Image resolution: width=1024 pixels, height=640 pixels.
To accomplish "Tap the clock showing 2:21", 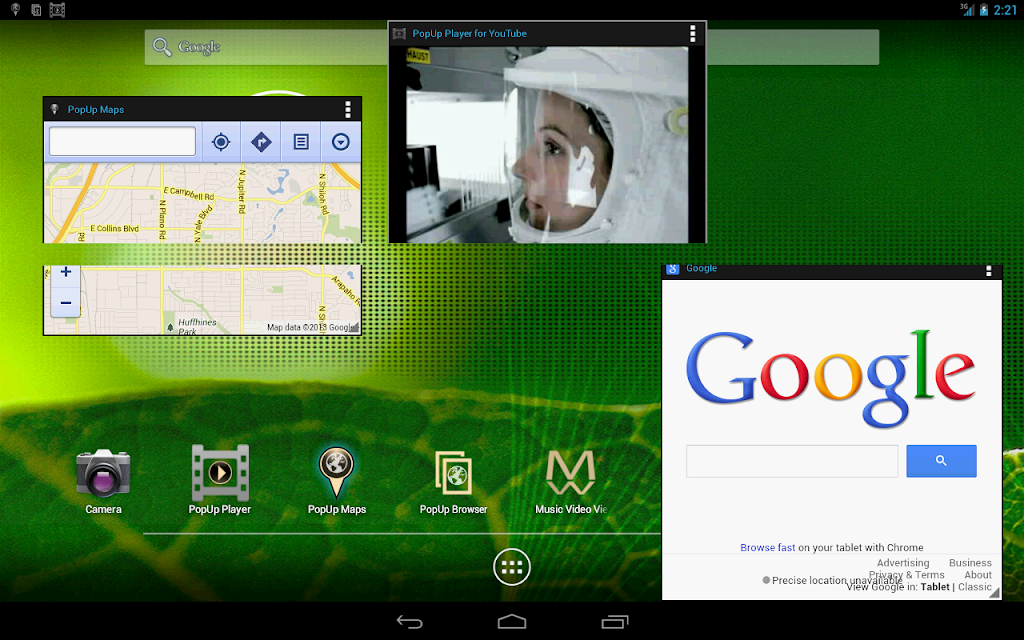I will point(1005,10).
